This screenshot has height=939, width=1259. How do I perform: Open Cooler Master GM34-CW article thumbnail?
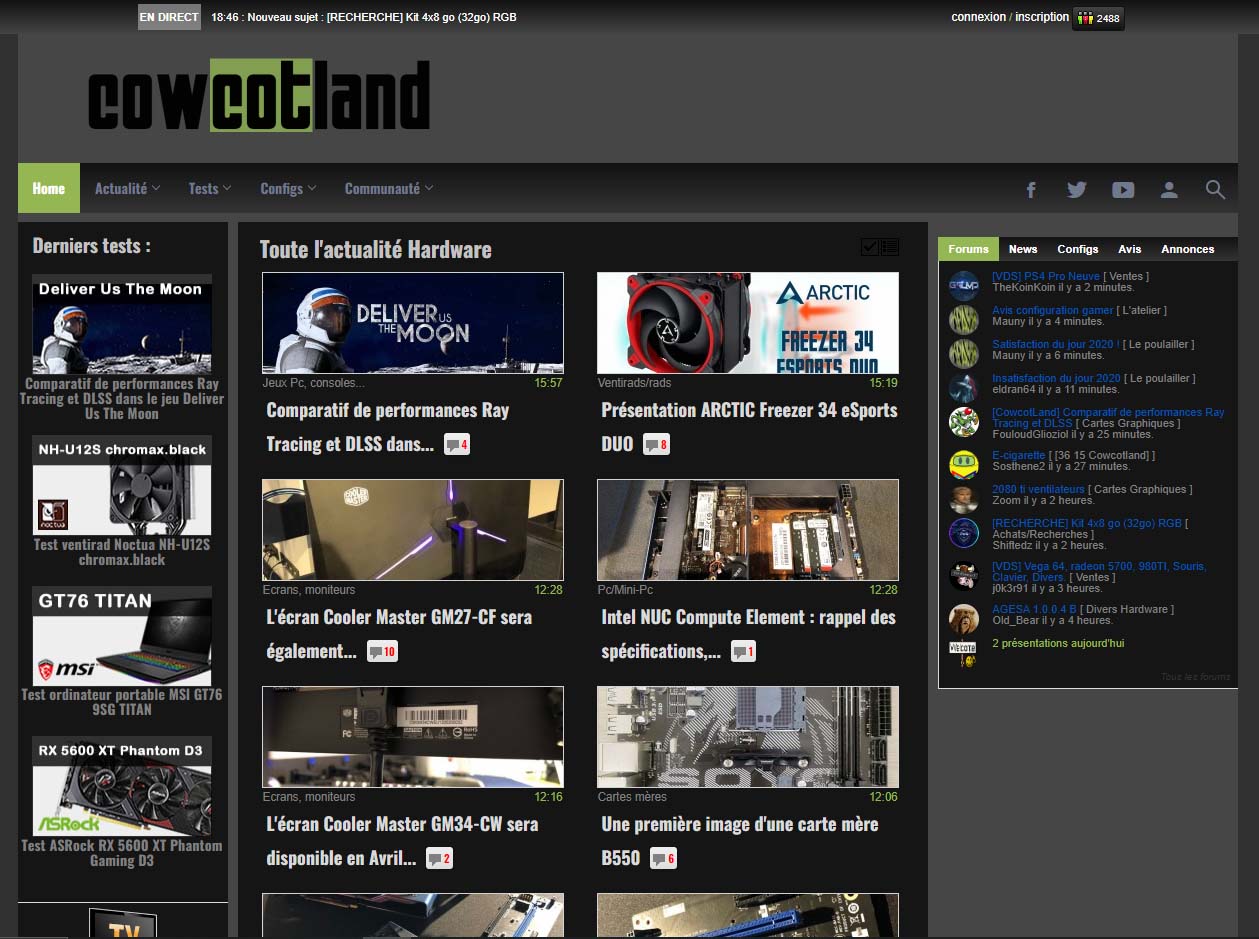point(413,737)
